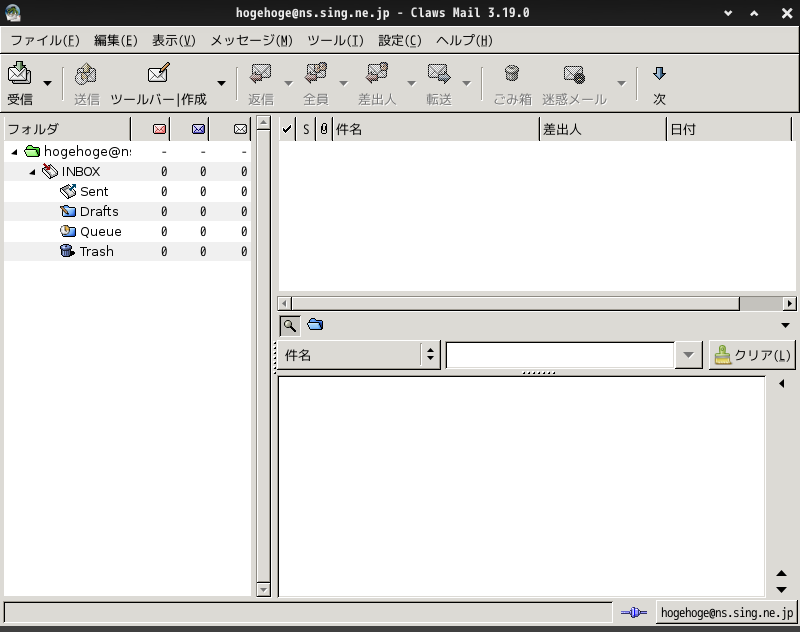This screenshot has width=800, height=632.
Task: Open the dropdown arrow next to 受信
Action: click(x=47, y=83)
